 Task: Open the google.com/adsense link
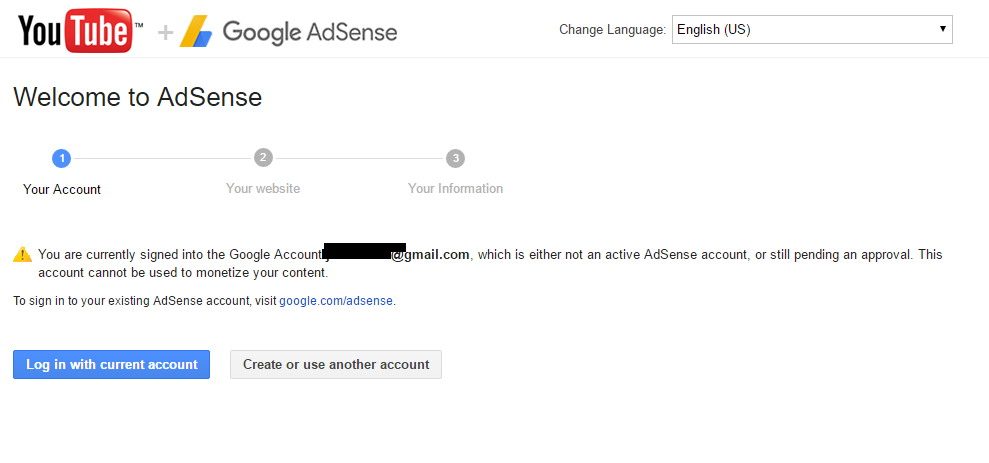336,301
